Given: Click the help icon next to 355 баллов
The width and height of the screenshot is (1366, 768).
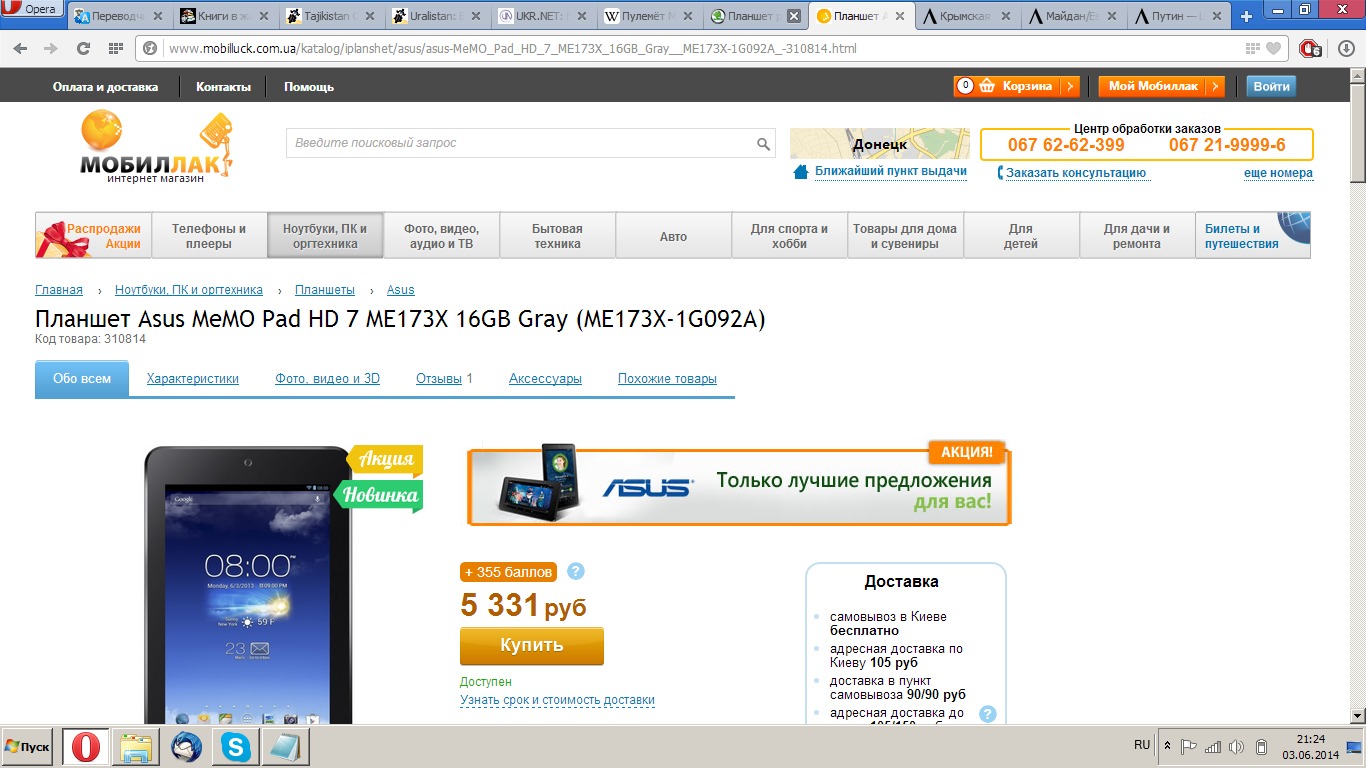Looking at the screenshot, I should [x=575, y=572].
